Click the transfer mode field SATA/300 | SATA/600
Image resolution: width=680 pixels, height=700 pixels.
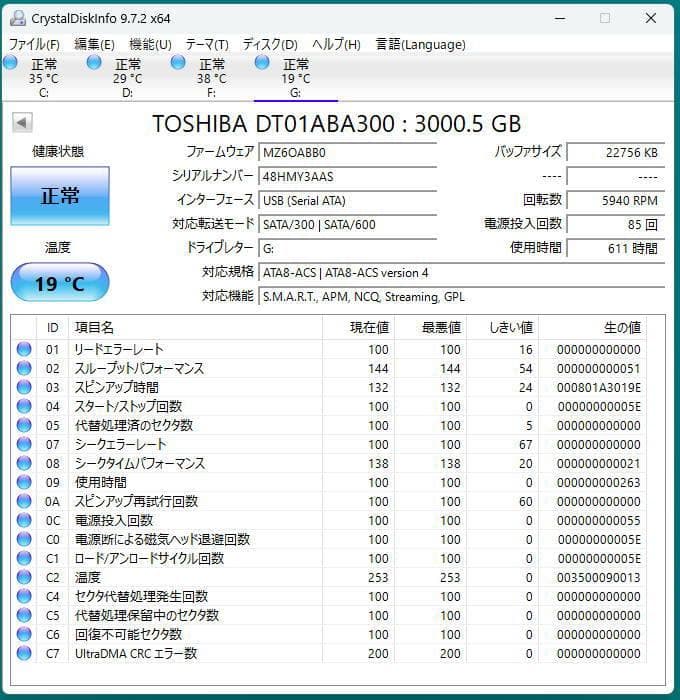[x=348, y=225]
